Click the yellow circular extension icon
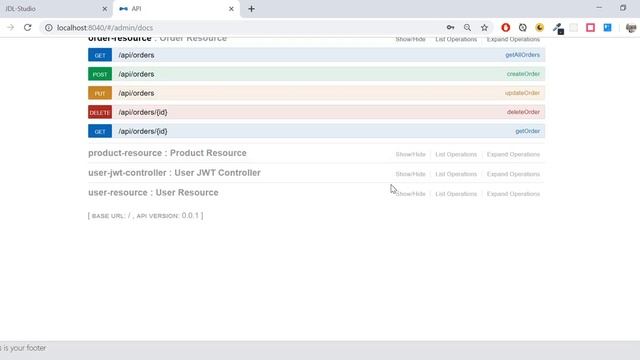 coord(540,28)
